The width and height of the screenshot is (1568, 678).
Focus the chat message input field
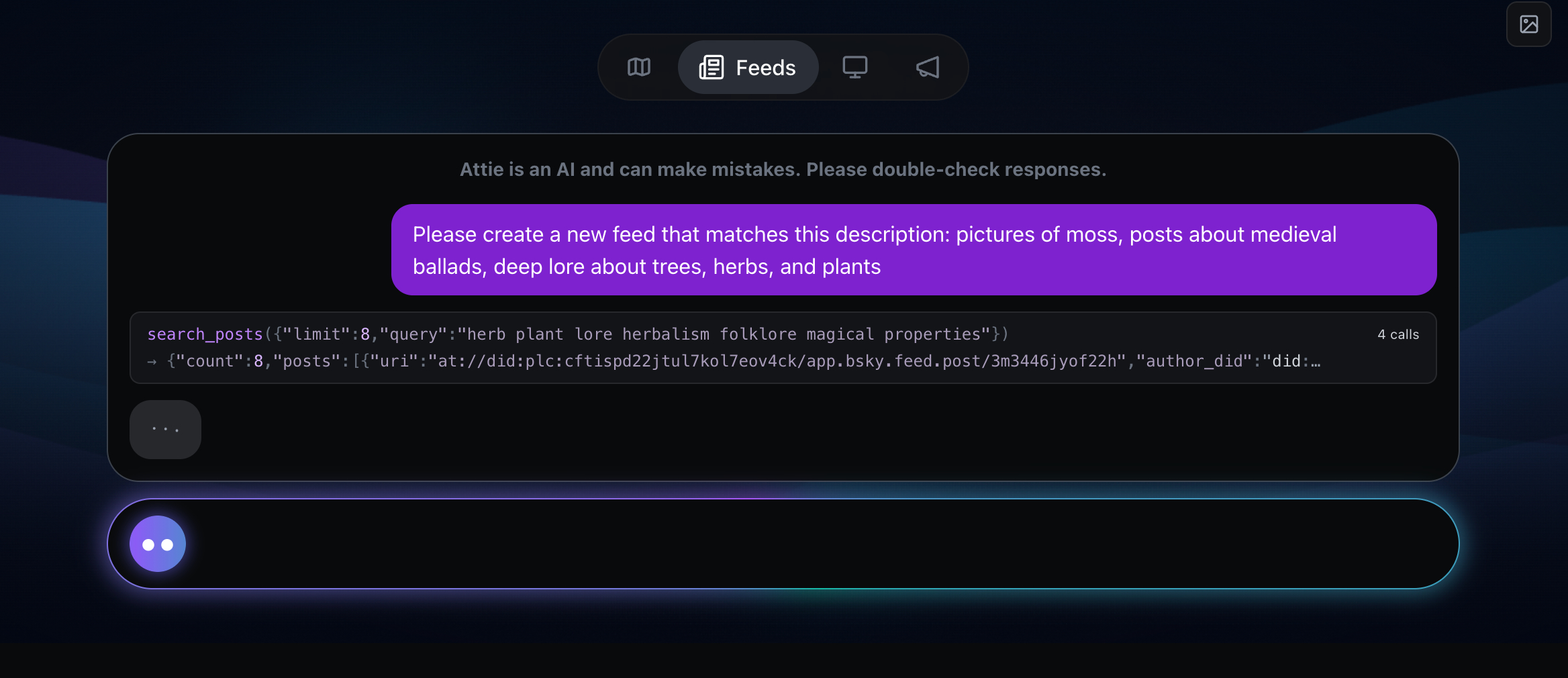pyautogui.click(x=805, y=544)
